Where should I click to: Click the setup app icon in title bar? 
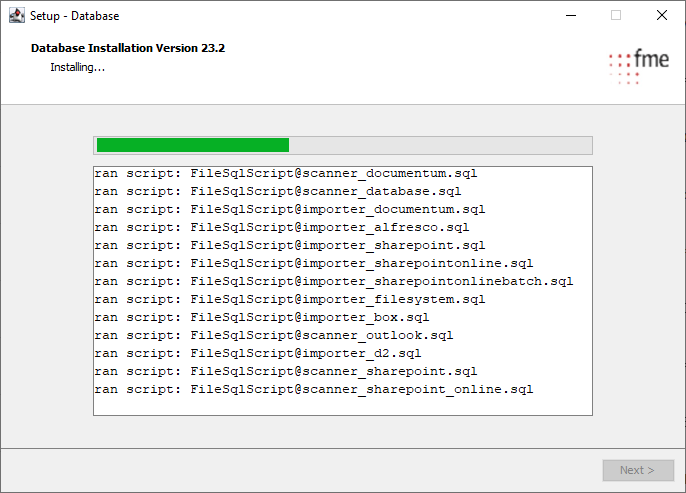[17, 15]
